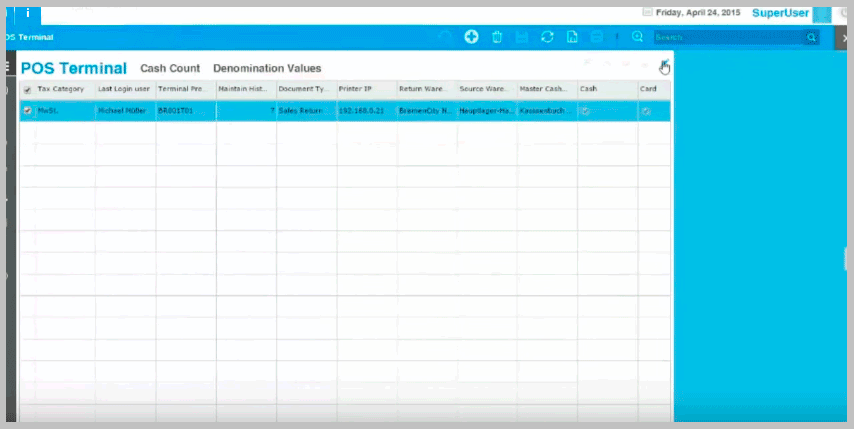Sort by Terminal Pre... column header
Viewport: 854px width, 429px height.
point(186,89)
